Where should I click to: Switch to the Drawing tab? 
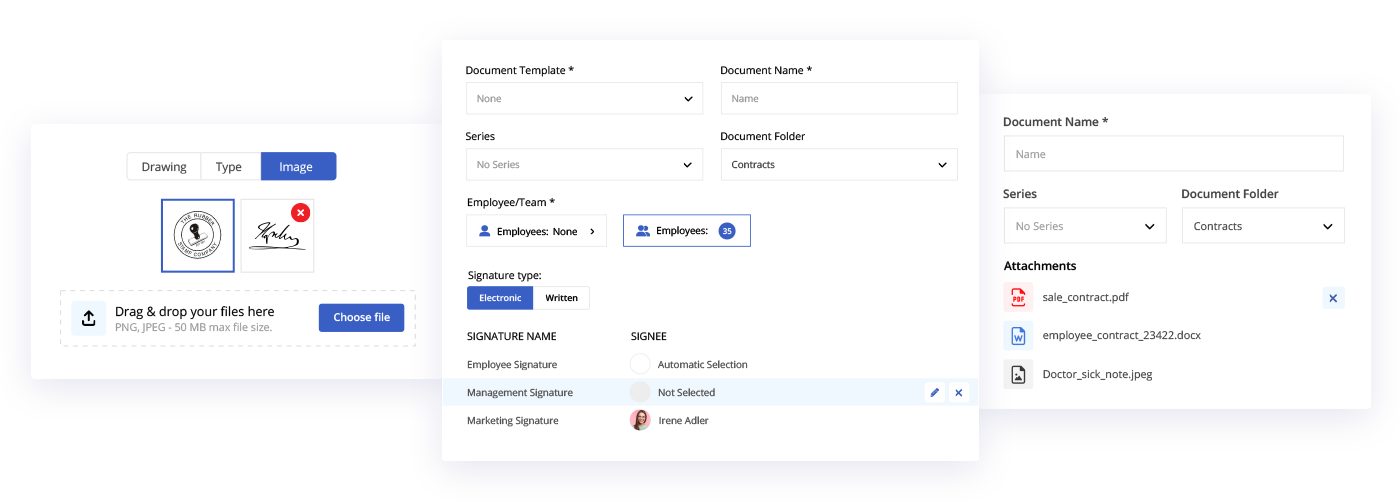(x=164, y=167)
